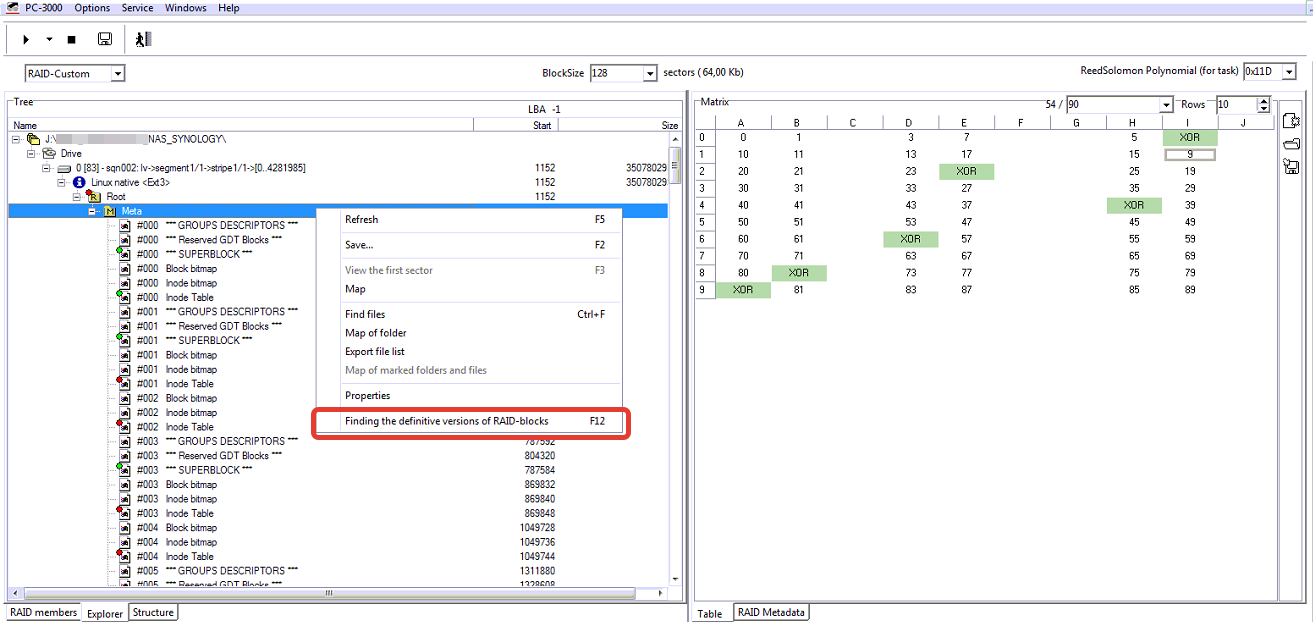Screen dimensions: 1313x622
Task: Click the open folder icon beside Matrix
Action: coord(1291,143)
